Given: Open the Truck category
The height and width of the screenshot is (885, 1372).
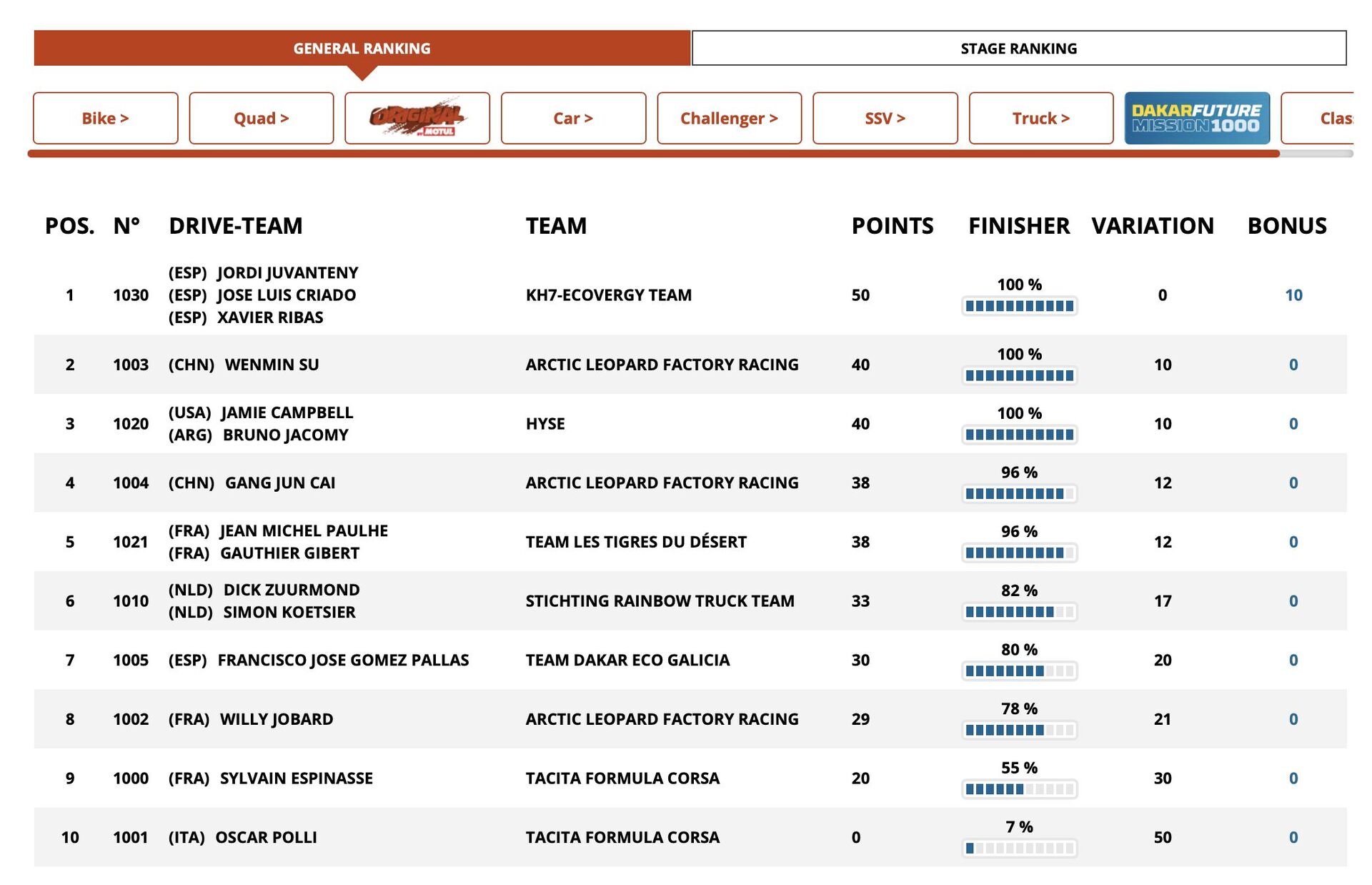Looking at the screenshot, I should 1040,118.
